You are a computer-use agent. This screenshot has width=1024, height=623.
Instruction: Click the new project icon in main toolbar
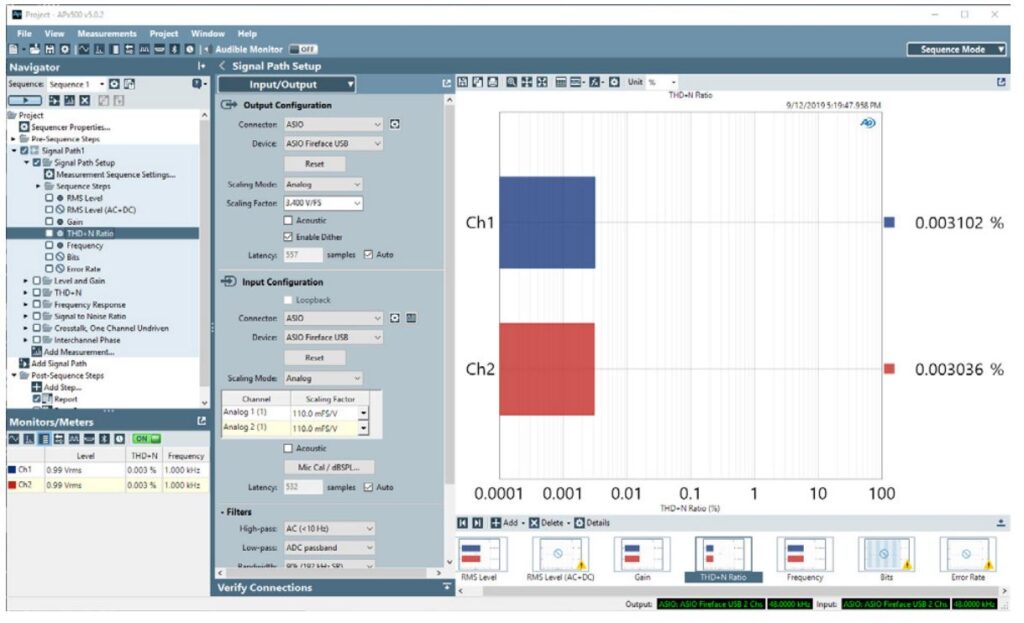(x=13, y=49)
